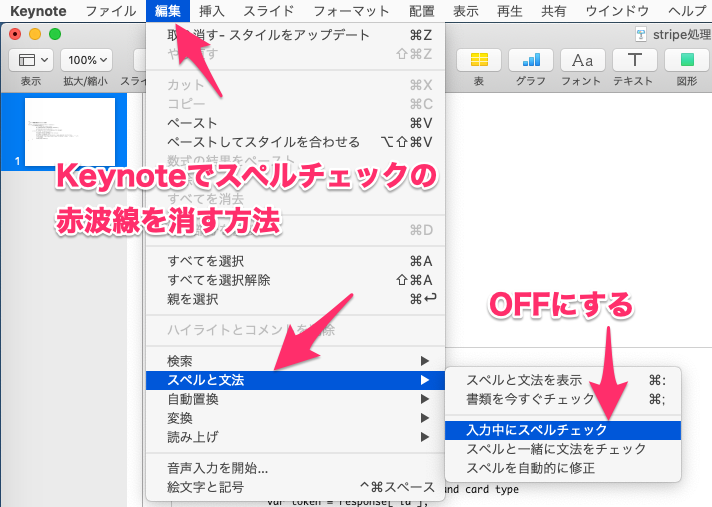This screenshot has width=712, height=507.
Task: Open the フォント toolbar button
Action: [583, 60]
